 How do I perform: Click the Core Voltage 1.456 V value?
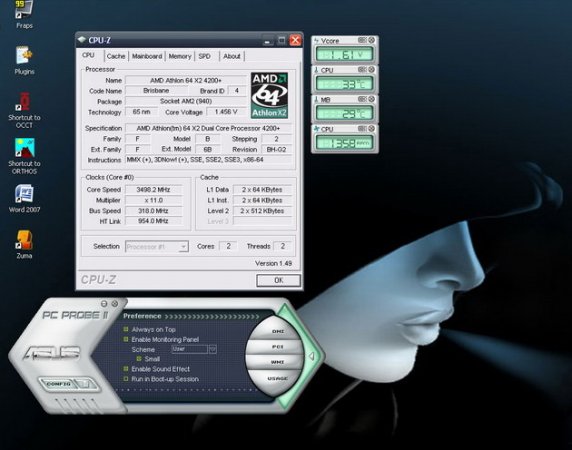(x=226, y=112)
